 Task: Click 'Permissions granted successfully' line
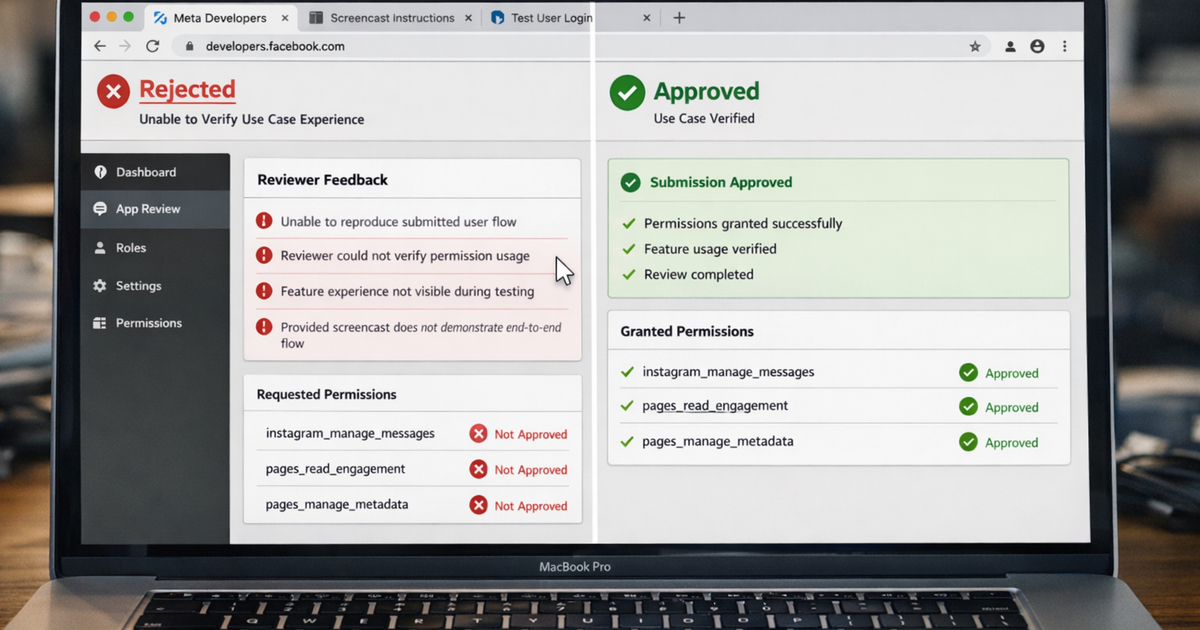click(743, 224)
